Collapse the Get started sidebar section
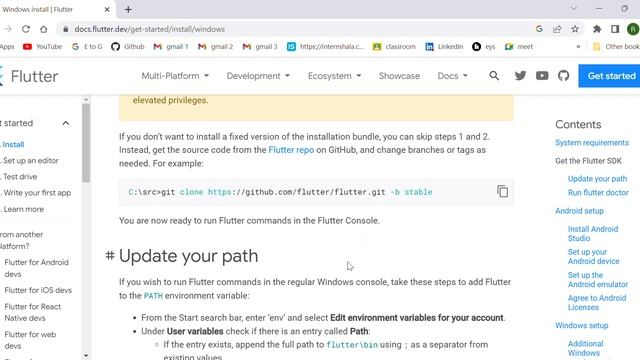This screenshot has width=640, height=360. pyautogui.click(x=66, y=123)
